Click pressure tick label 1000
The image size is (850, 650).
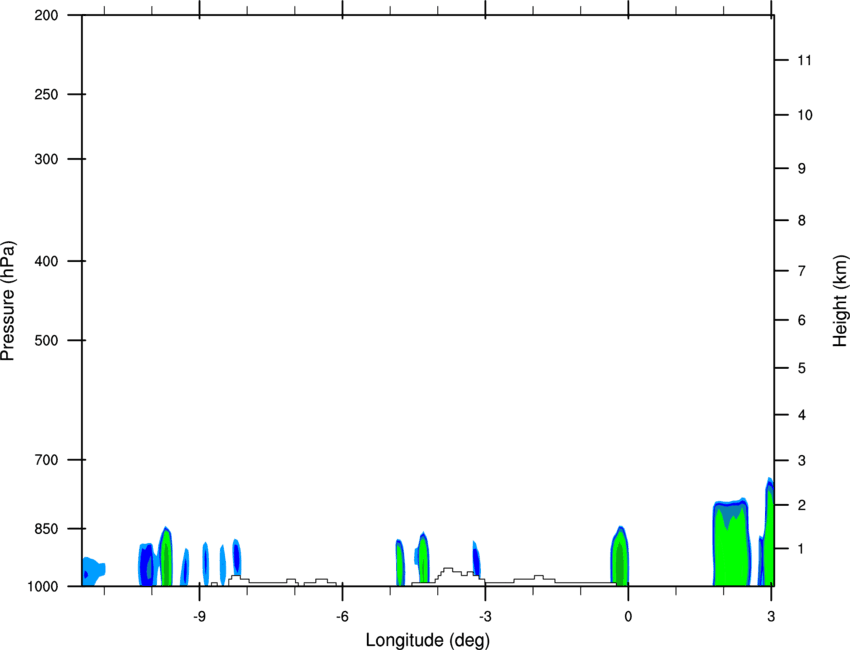point(42,587)
